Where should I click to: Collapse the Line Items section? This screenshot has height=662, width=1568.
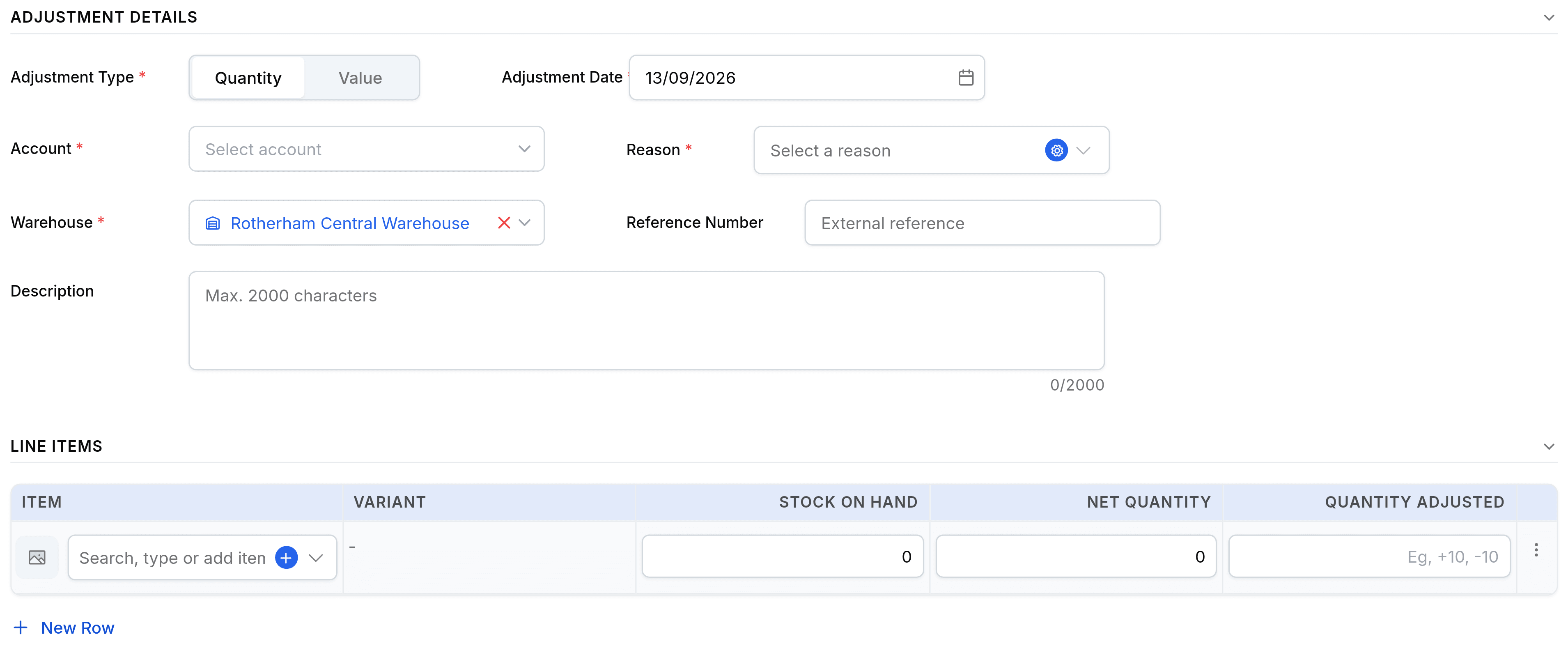[x=1549, y=446]
